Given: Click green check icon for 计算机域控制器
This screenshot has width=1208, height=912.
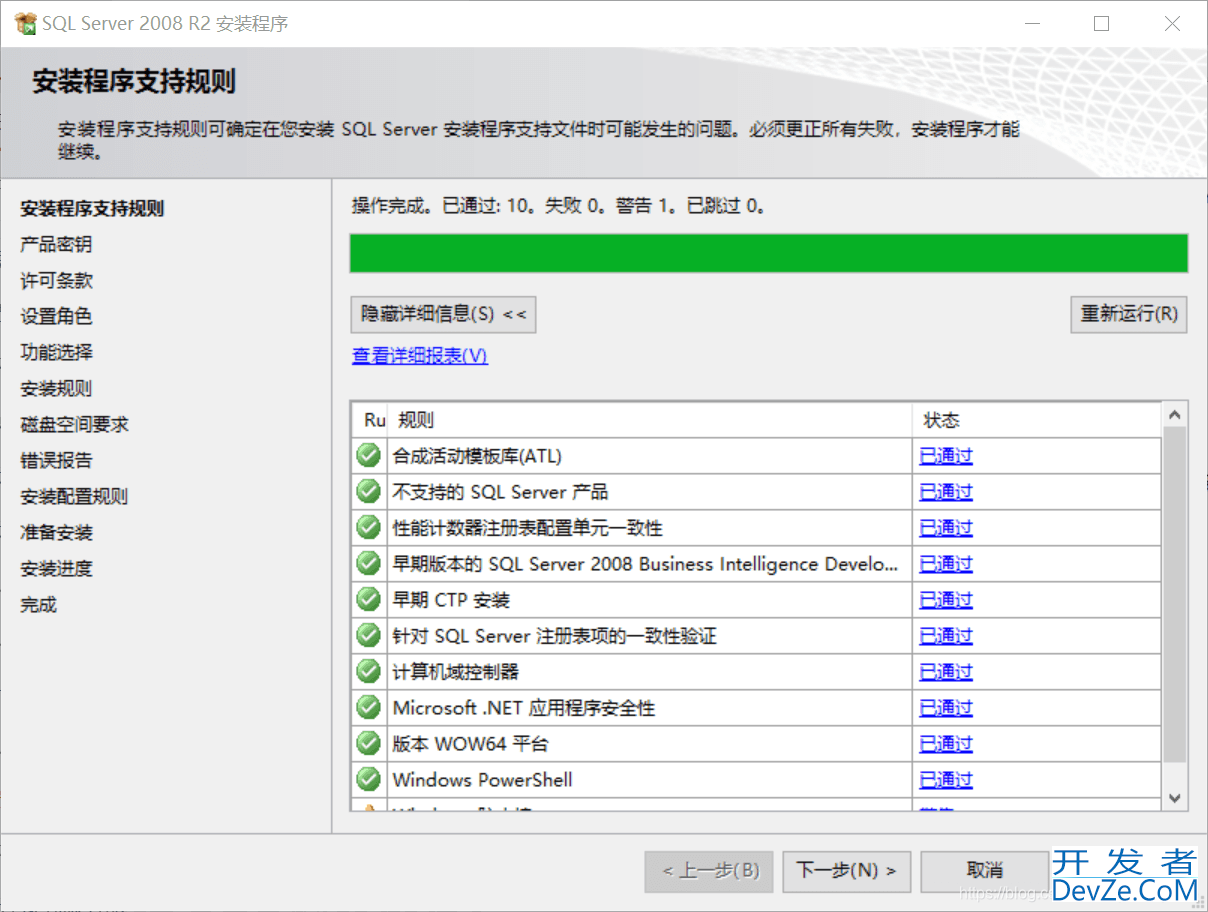Looking at the screenshot, I should 369,671.
